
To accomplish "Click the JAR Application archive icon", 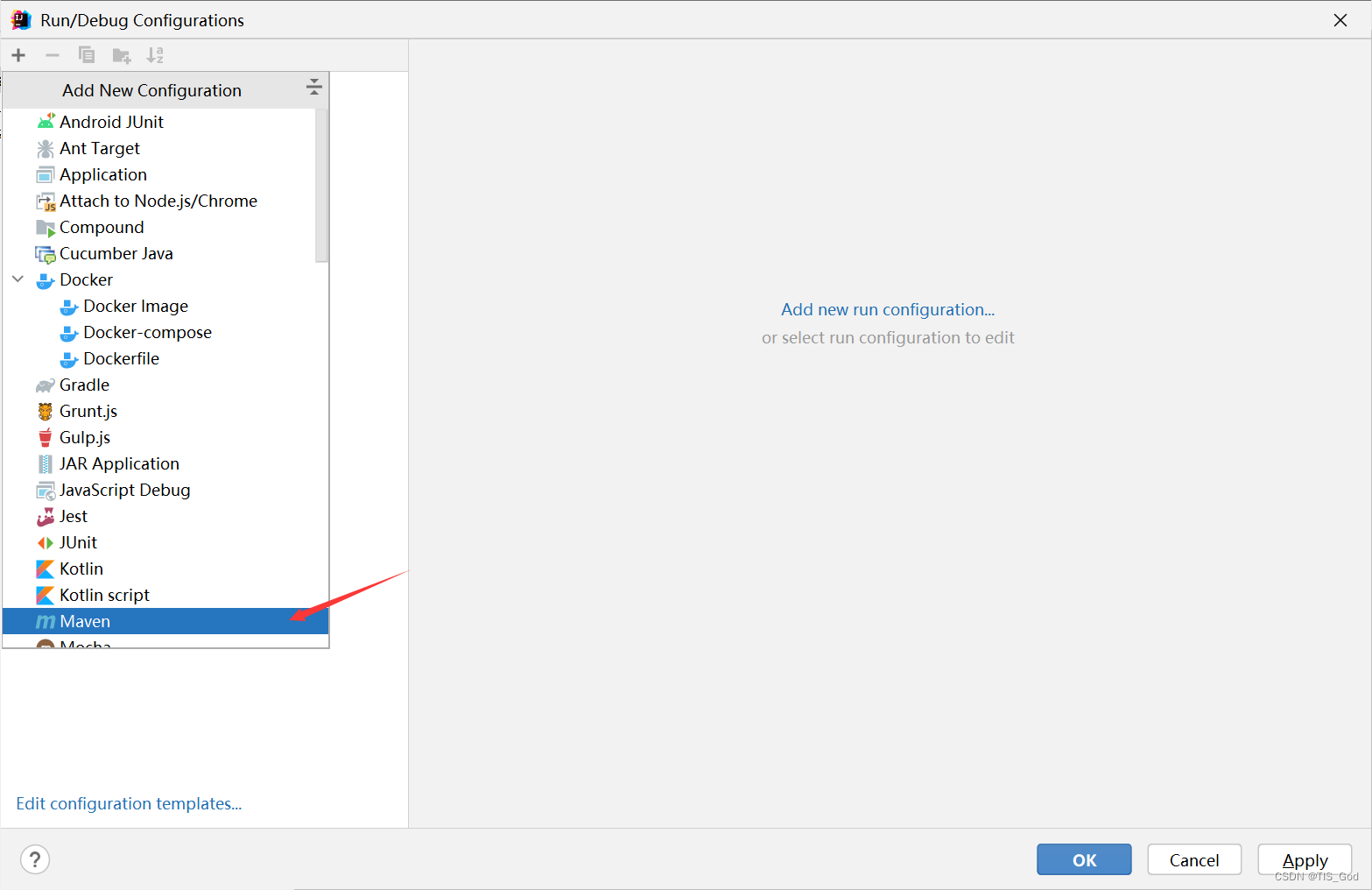I will tap(46, 463).
